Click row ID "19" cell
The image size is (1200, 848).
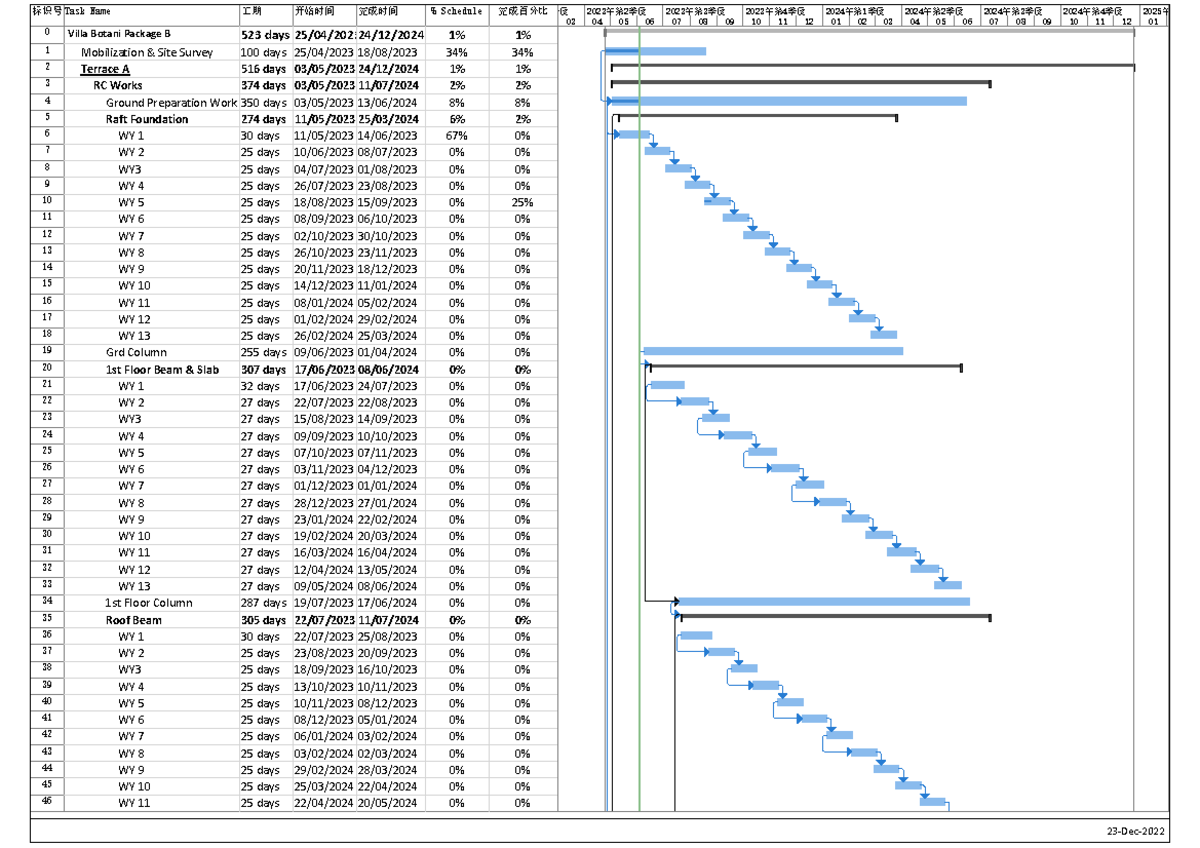point(47,351)
